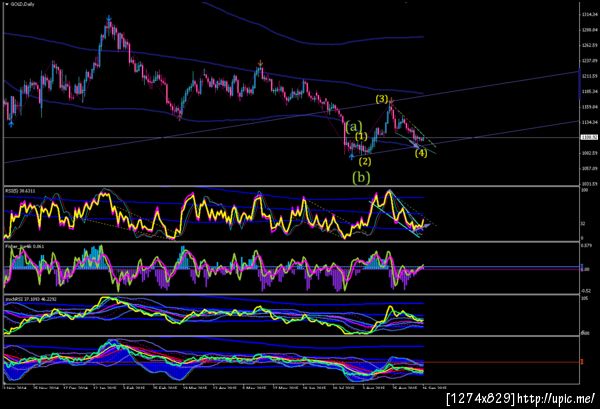Select the blue channel handle on price scale
Viewport: 600px width, 409px height.
pyautogui.click(x=579, y=84)
